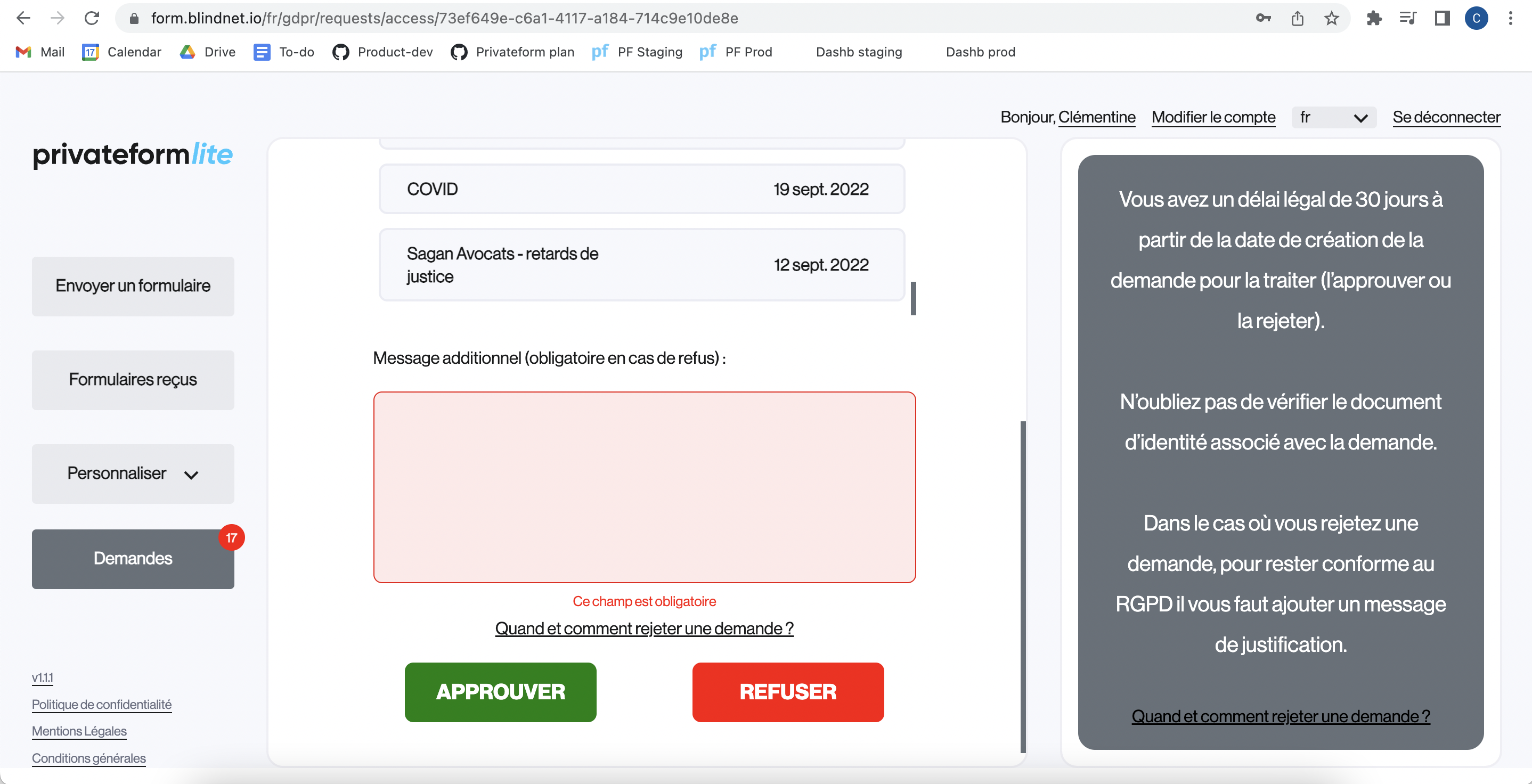The image size is (1532, 784).
Task: Go to the Demandes section
Action: 132,559
